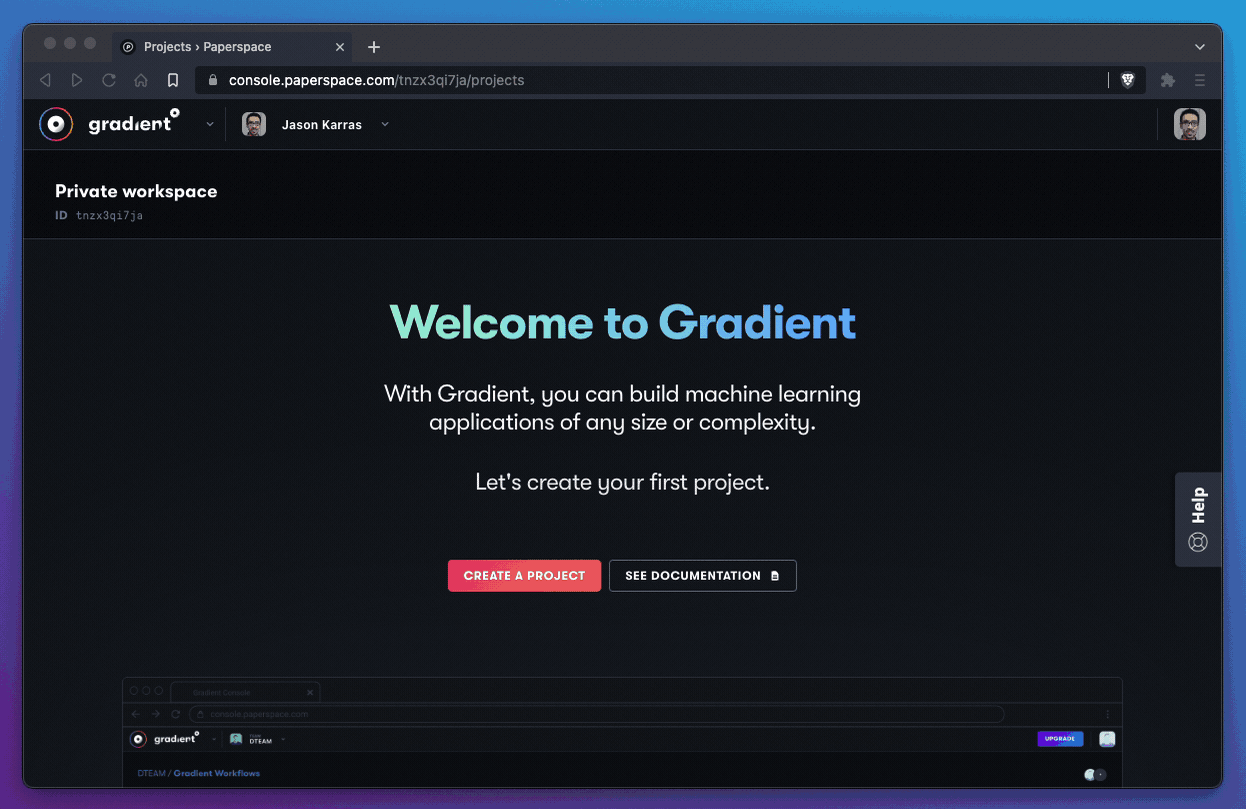Screen dimensions: 1246x809
Task: Close the Projects › Paperspace tab
Action: (x=340, y=47)
